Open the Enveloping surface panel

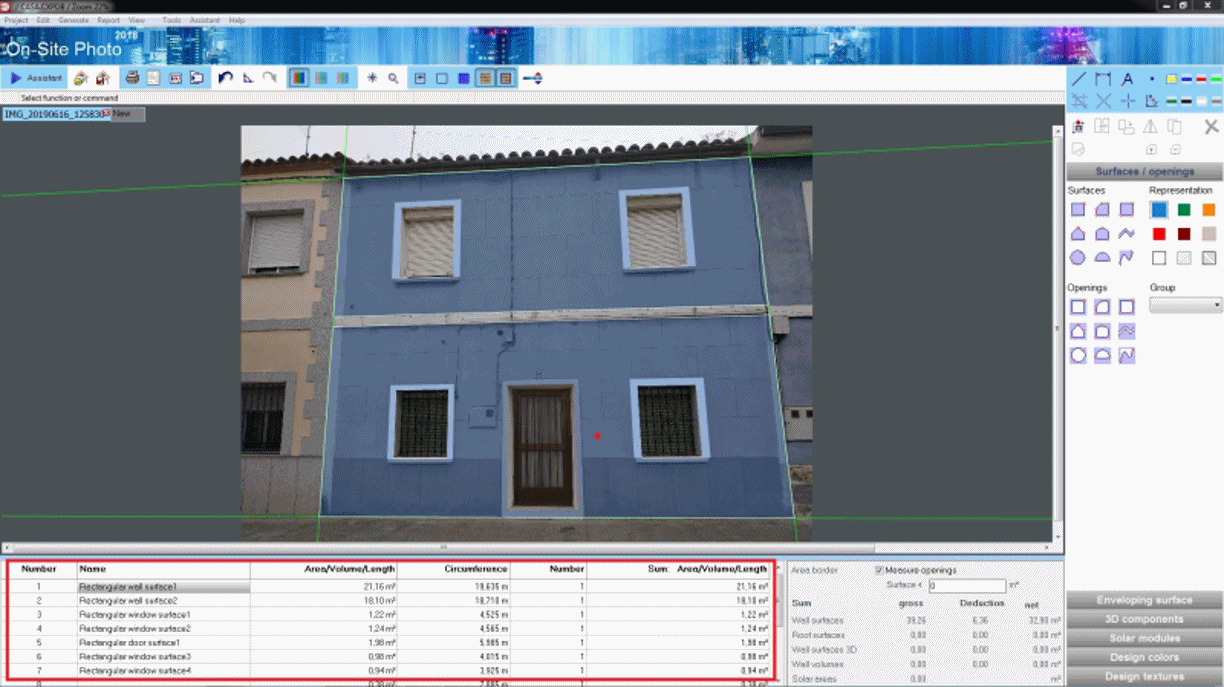[x=1144, y=600]
